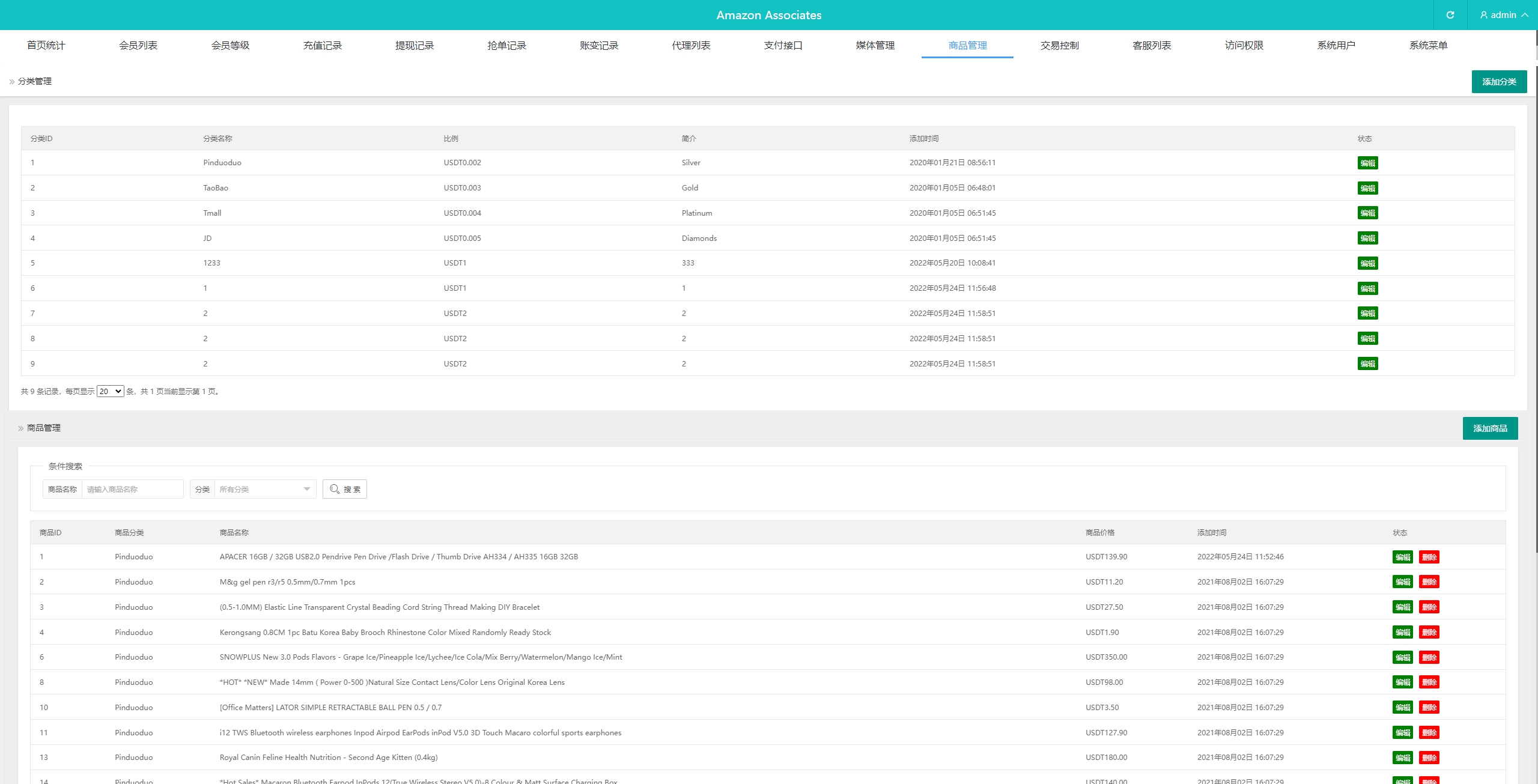Delete the Royal Canin Feline product row
Viewport: 1538px width, 784px height.
click(x=1429, y=758)
